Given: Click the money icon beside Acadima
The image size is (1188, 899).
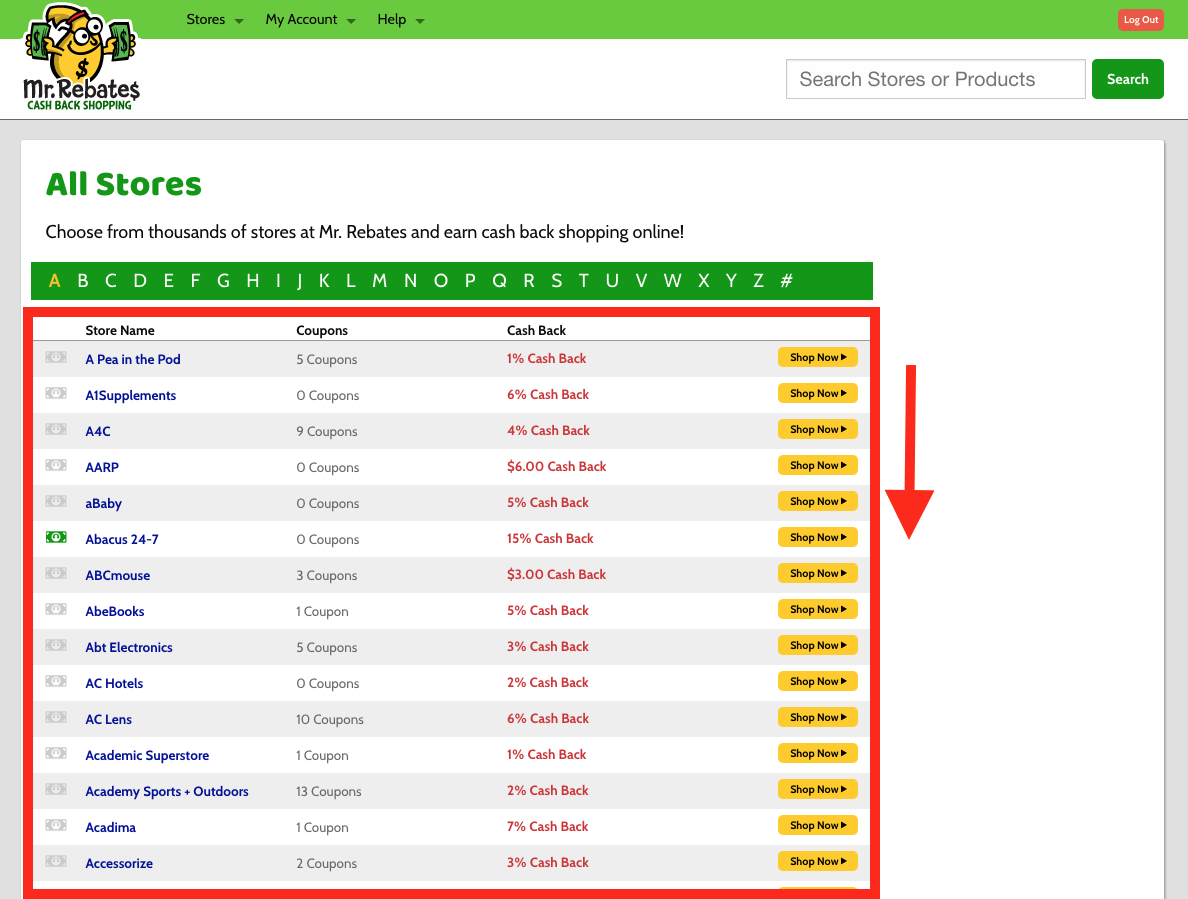Looking at the screenshot, I should [56, 826].
